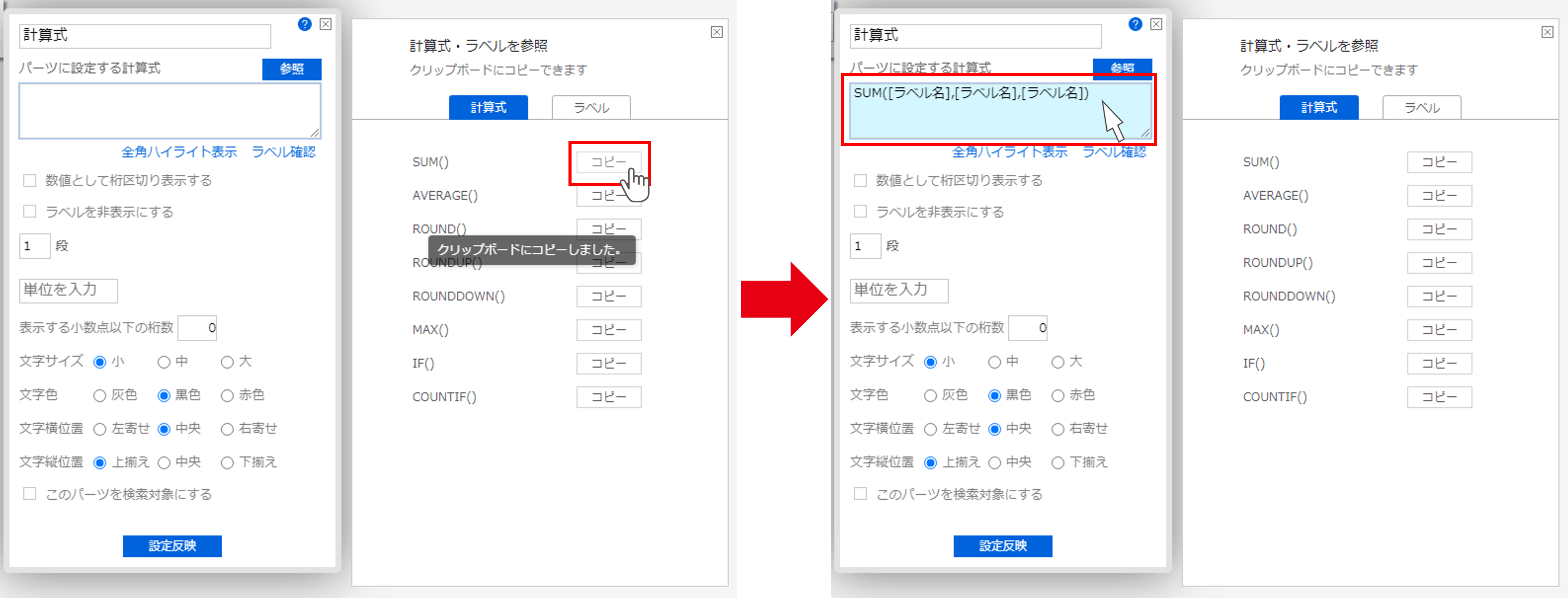Select 文字縦位置 下揃え in left dialog
Image resolution: width=1568 pixels, height=598 pixels.
227,463
